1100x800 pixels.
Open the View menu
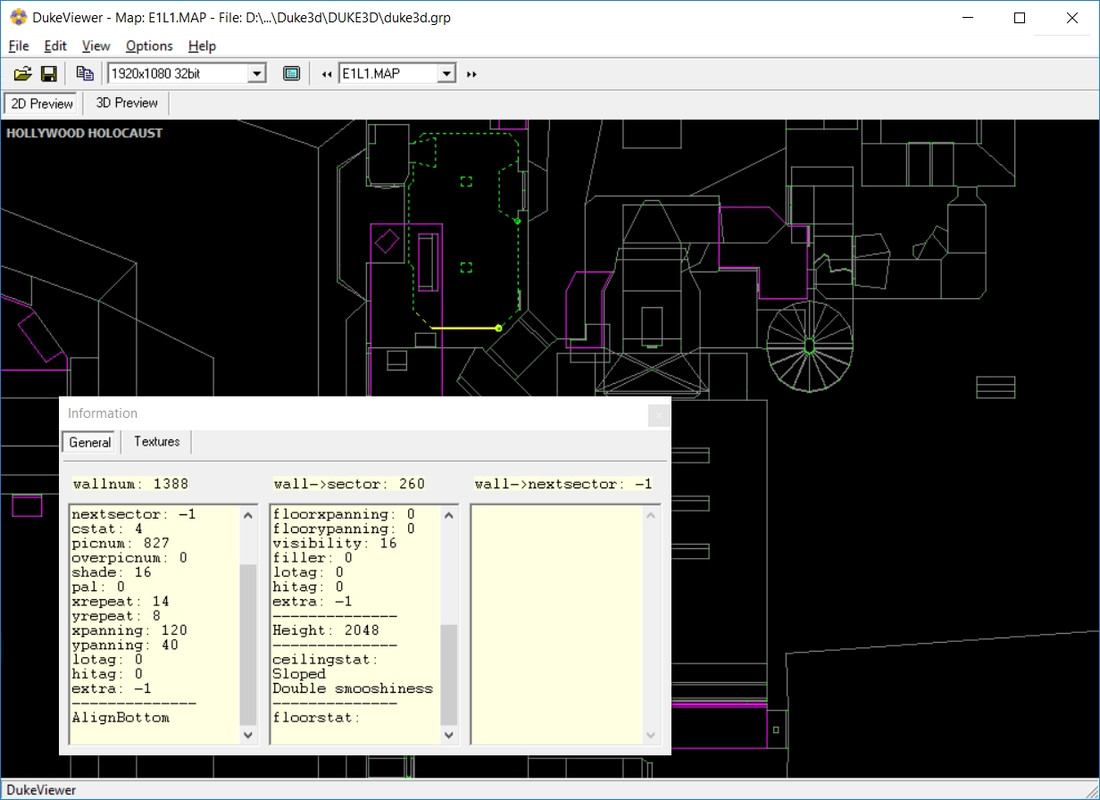(96, 46)
